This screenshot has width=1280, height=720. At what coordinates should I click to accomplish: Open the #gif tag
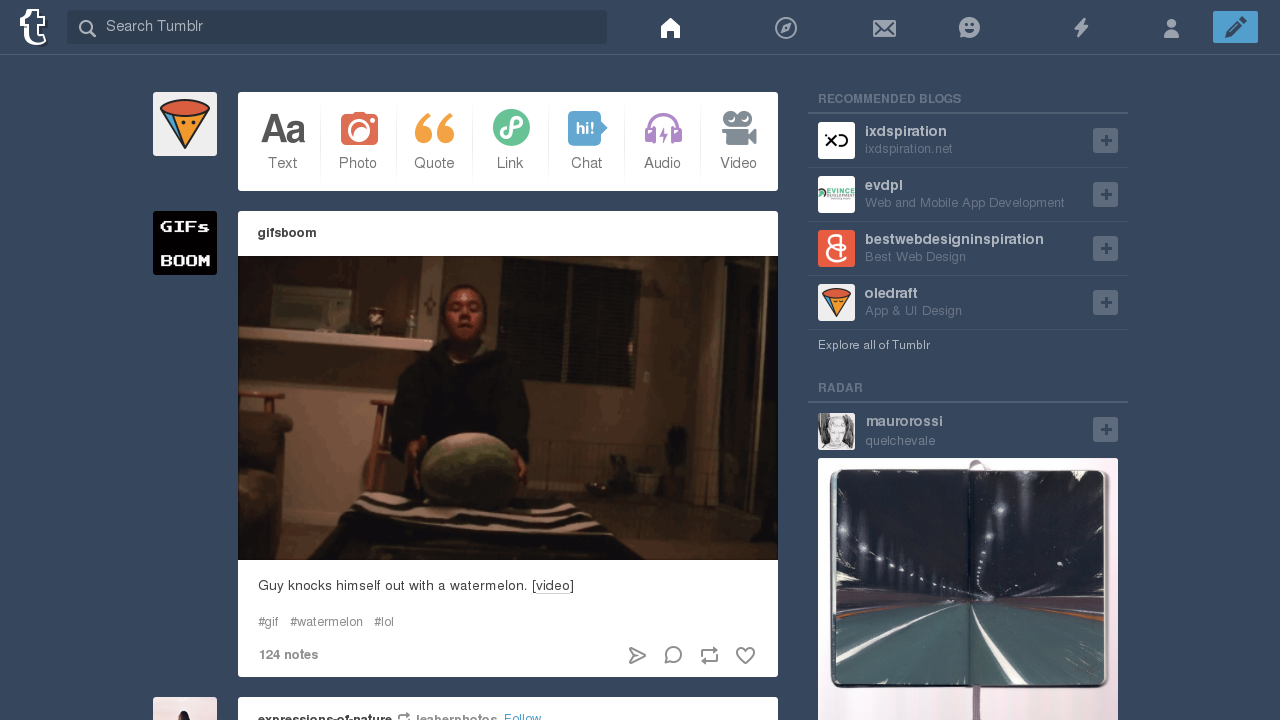pos(268,622)
